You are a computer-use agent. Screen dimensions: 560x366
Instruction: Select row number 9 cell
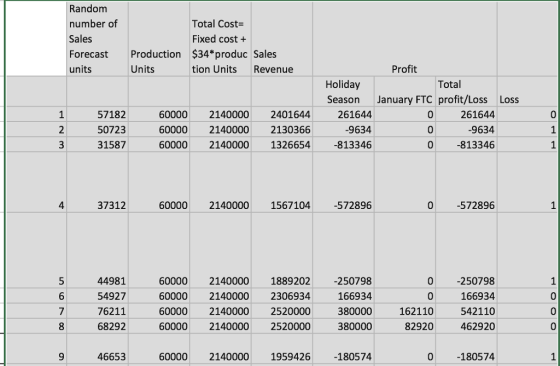coord(36,349)
